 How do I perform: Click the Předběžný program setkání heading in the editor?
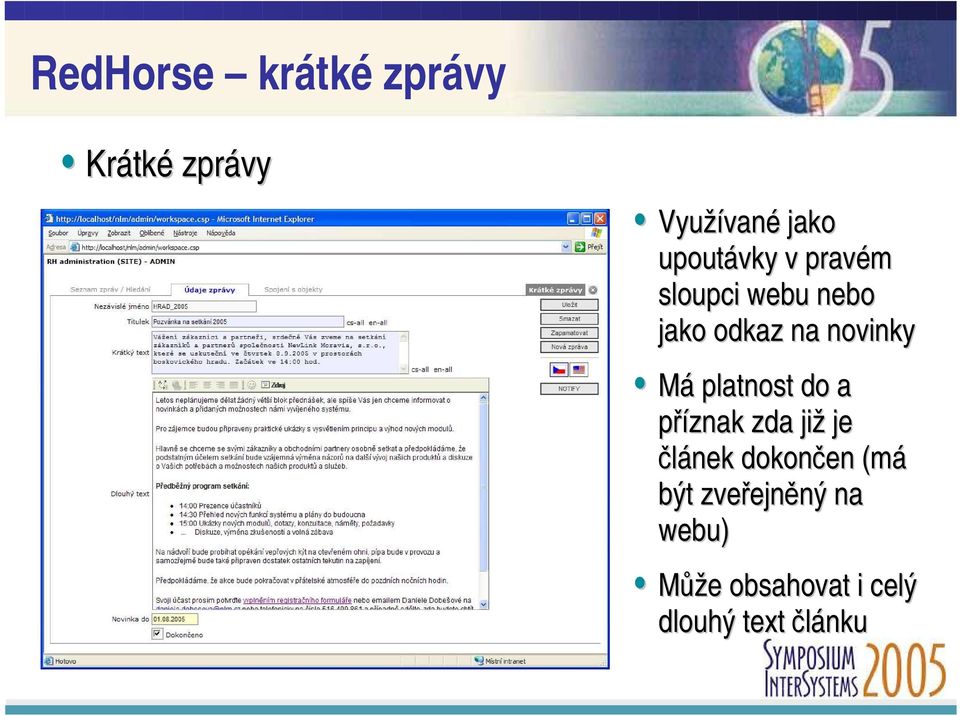(202, 486)
